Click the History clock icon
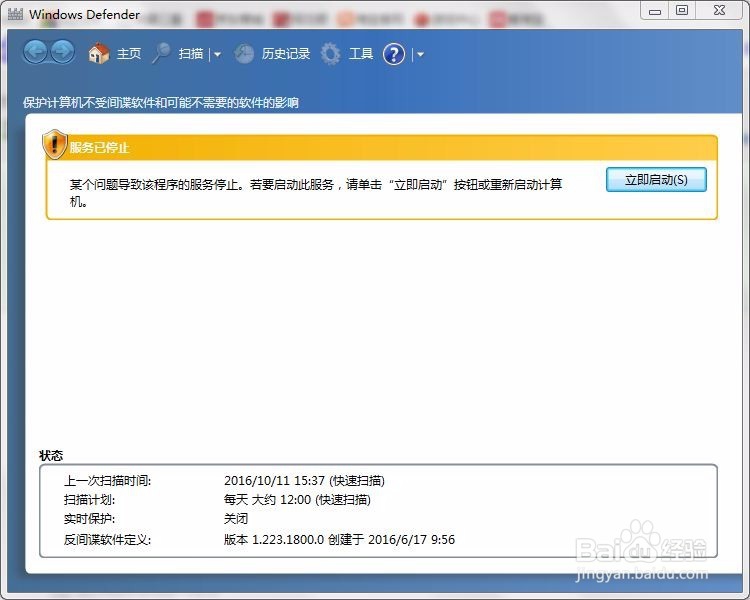Screen dimensions: 750x600 pos(244,54)
